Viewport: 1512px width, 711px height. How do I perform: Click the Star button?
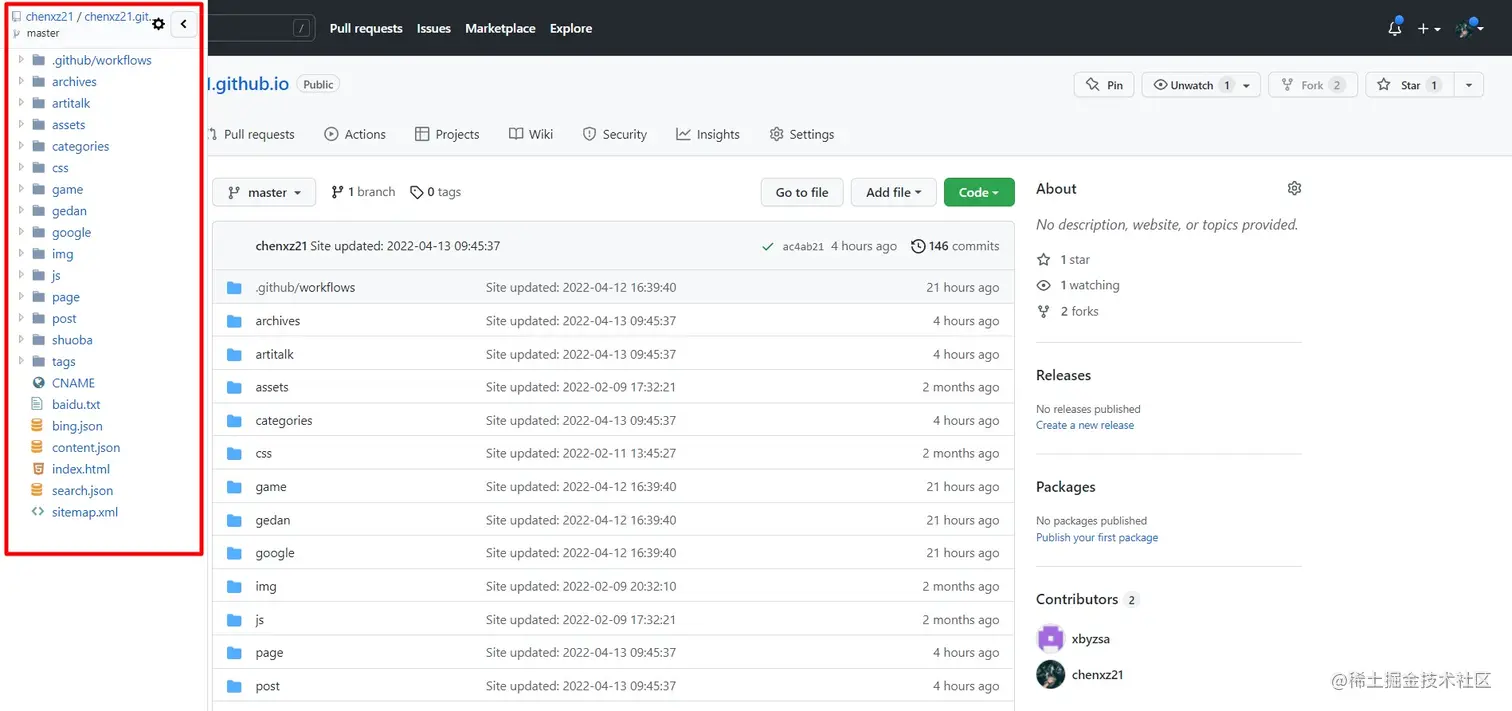[x=1410, y=85]
